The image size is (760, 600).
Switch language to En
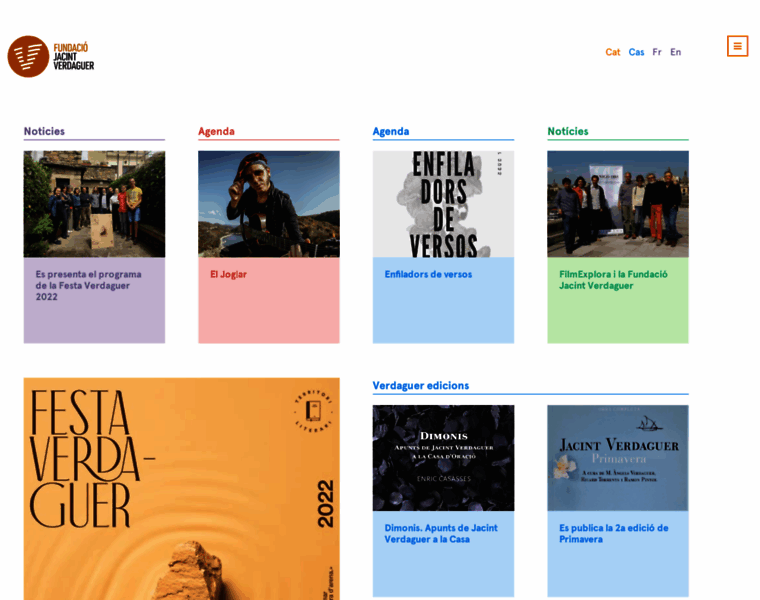(676, 52)
